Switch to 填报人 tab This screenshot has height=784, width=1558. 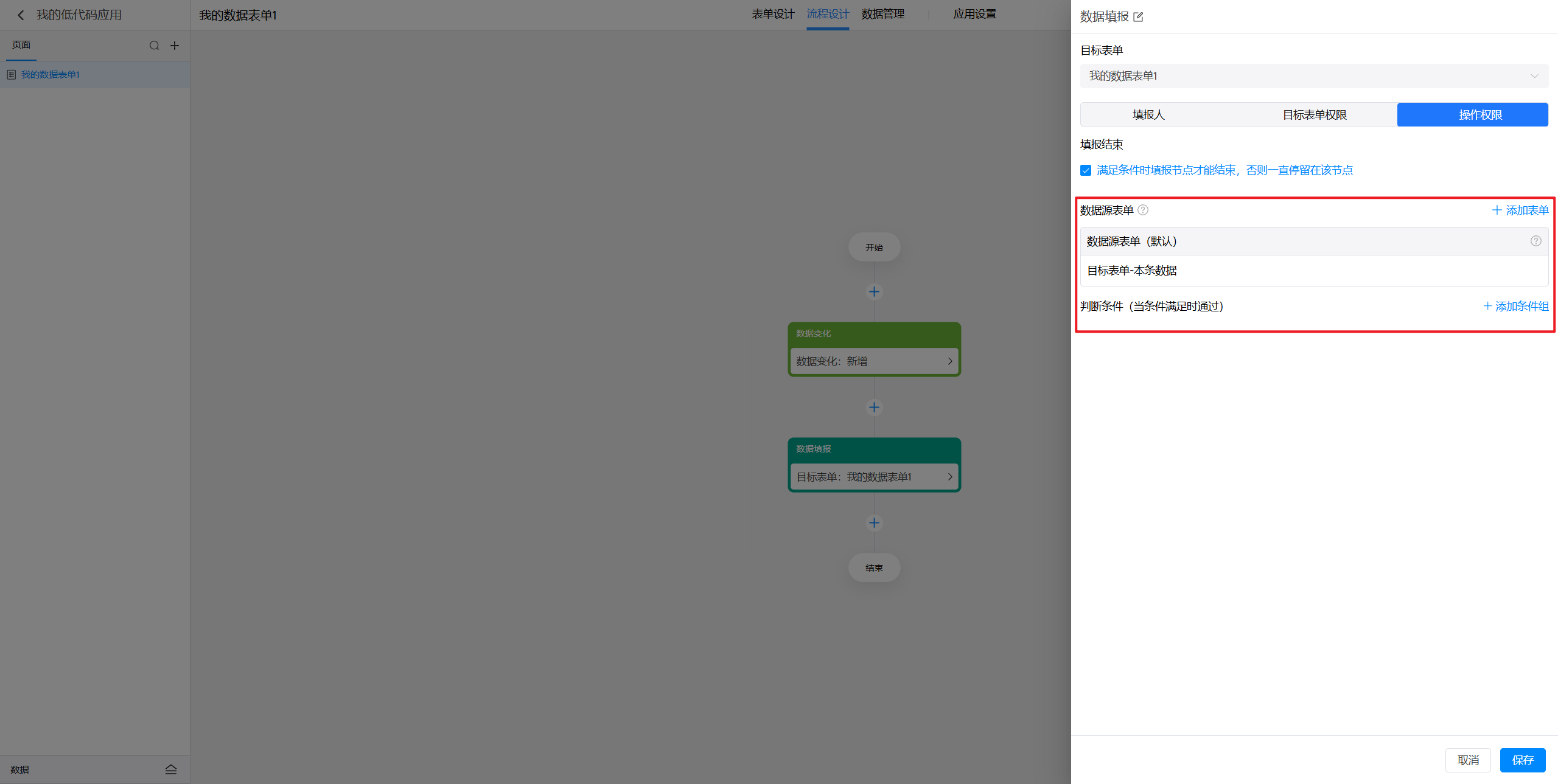pos(1148,115)
